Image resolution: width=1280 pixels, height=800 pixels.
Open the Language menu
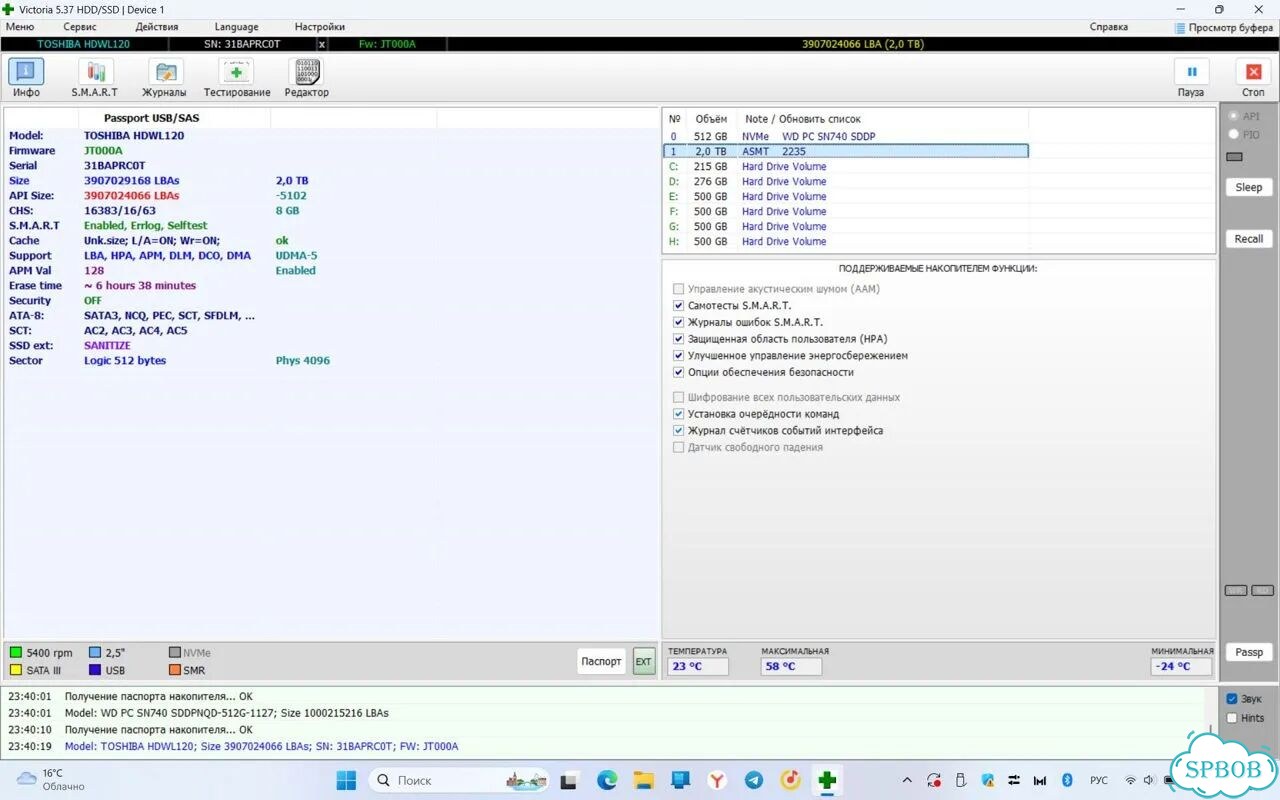[x=236, y=27]
